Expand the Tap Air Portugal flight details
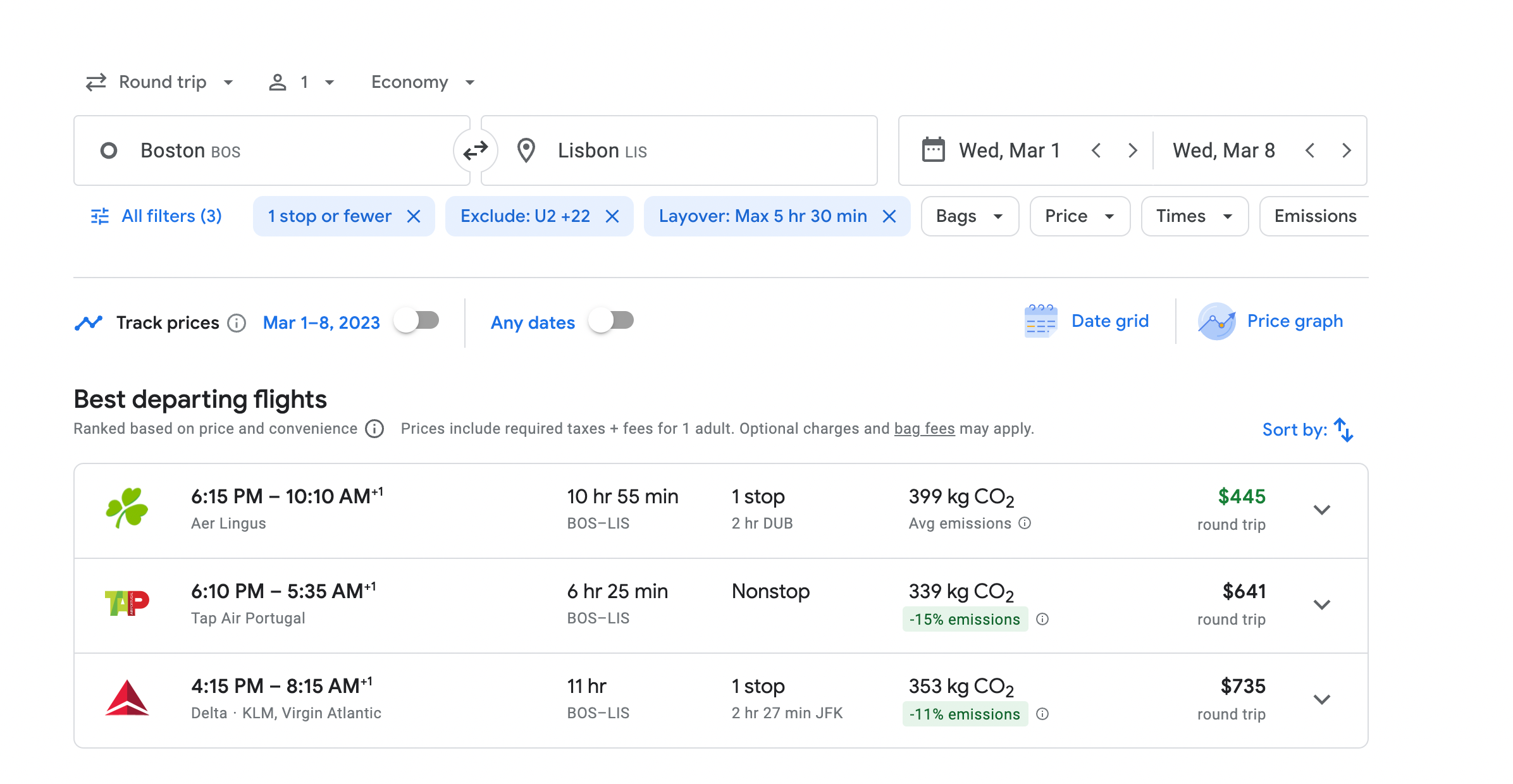 (x=1321, y=604)
